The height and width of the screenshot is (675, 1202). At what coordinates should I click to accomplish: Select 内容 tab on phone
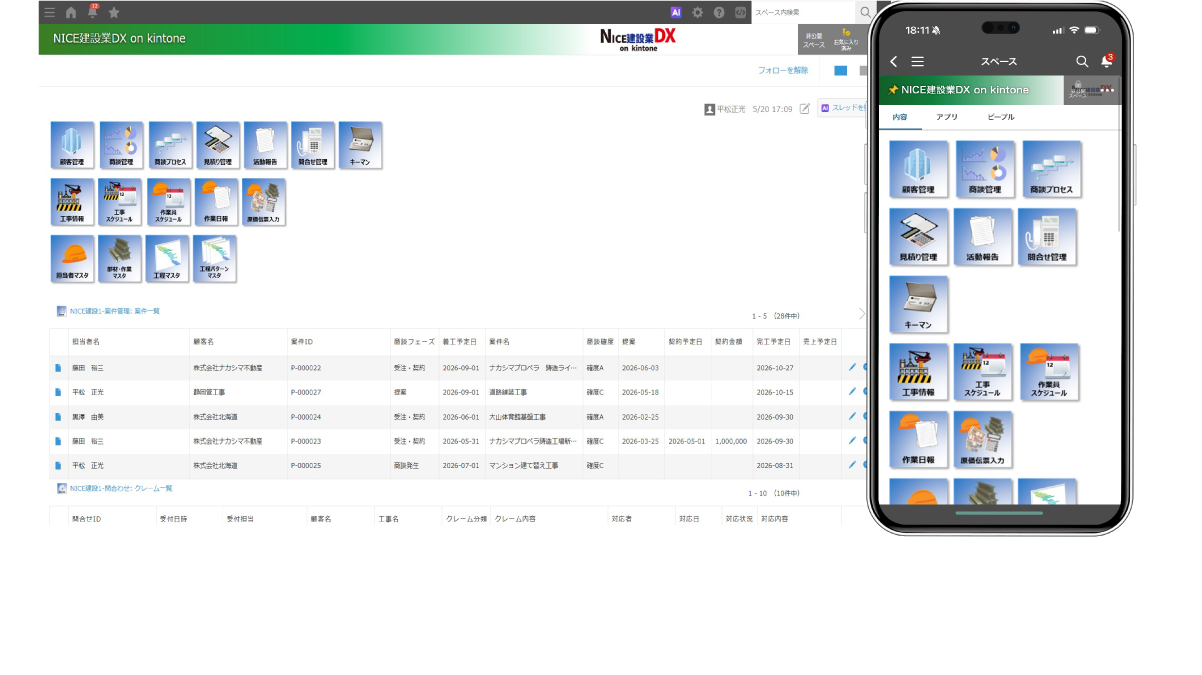point(900,117)
